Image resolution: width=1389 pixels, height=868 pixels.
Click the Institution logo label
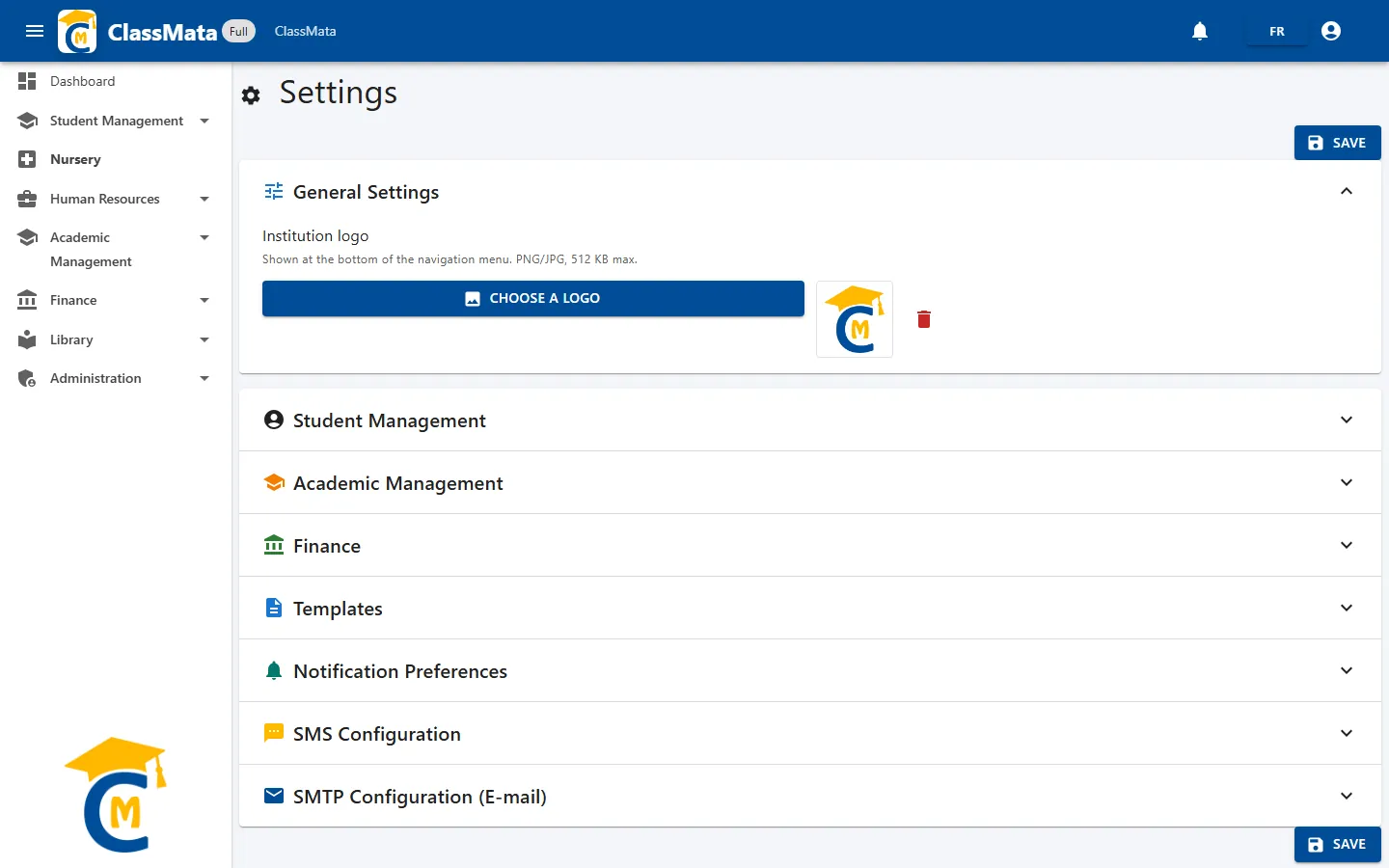point(315,235)
